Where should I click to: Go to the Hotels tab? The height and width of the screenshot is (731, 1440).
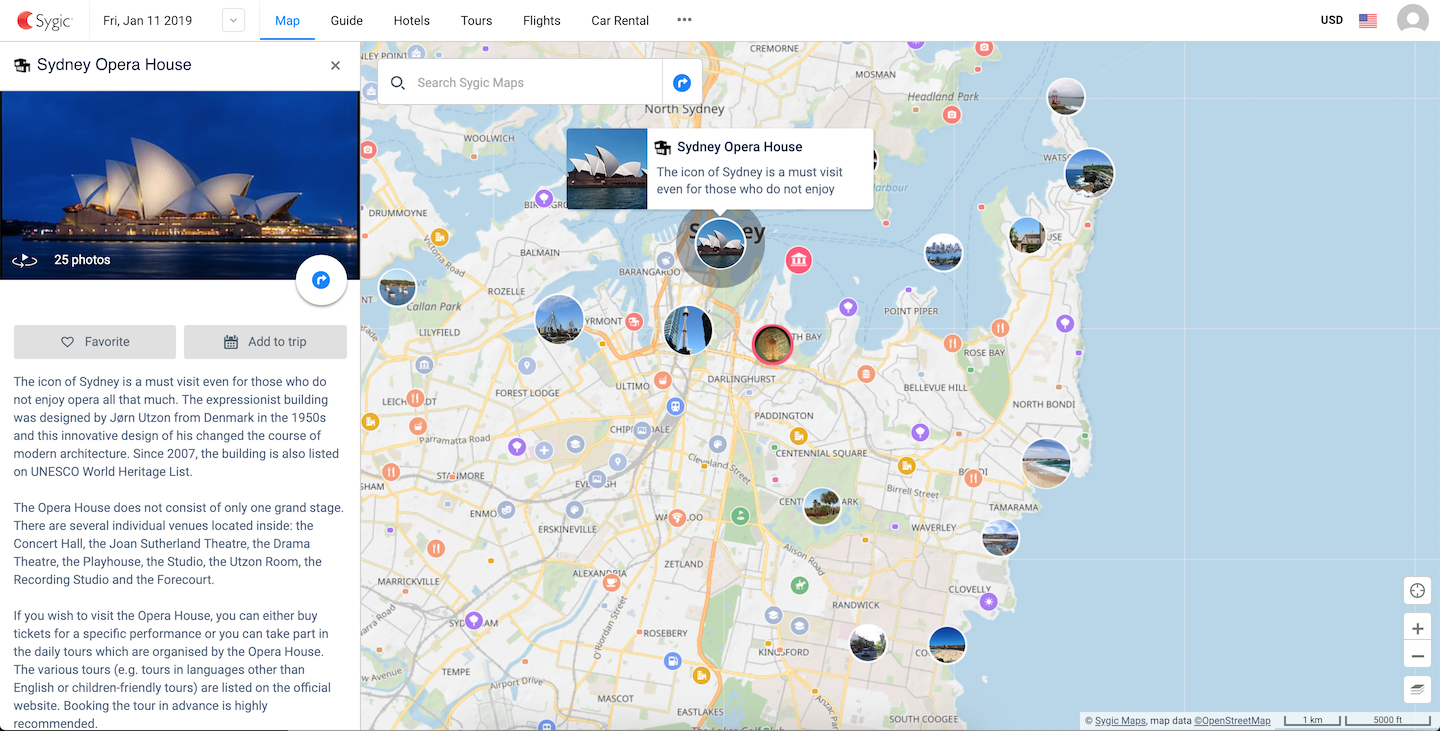[x=412, y=20]
